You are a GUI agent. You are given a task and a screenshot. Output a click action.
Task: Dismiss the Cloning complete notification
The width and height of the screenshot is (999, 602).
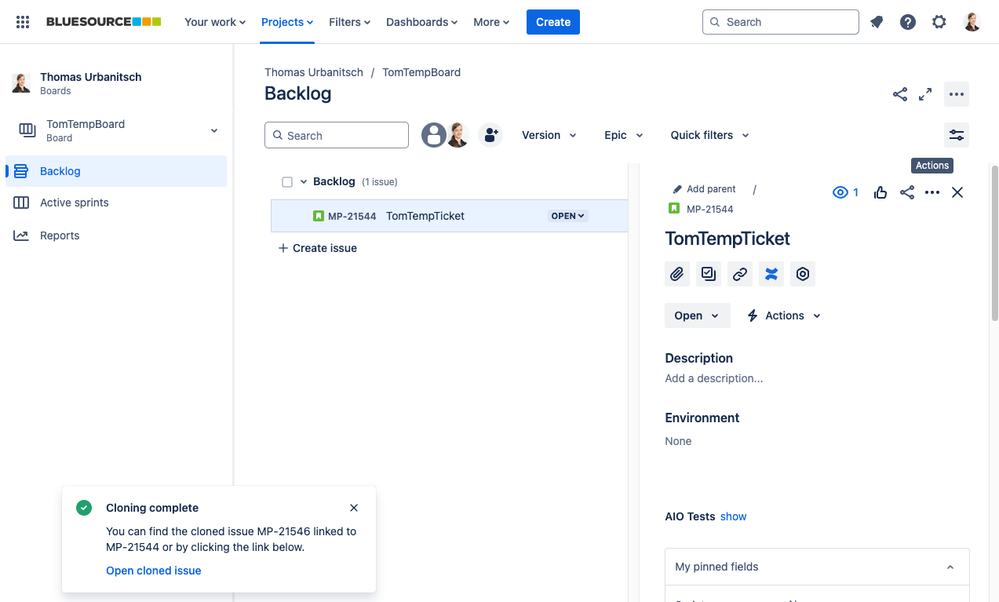coord(354,508)
